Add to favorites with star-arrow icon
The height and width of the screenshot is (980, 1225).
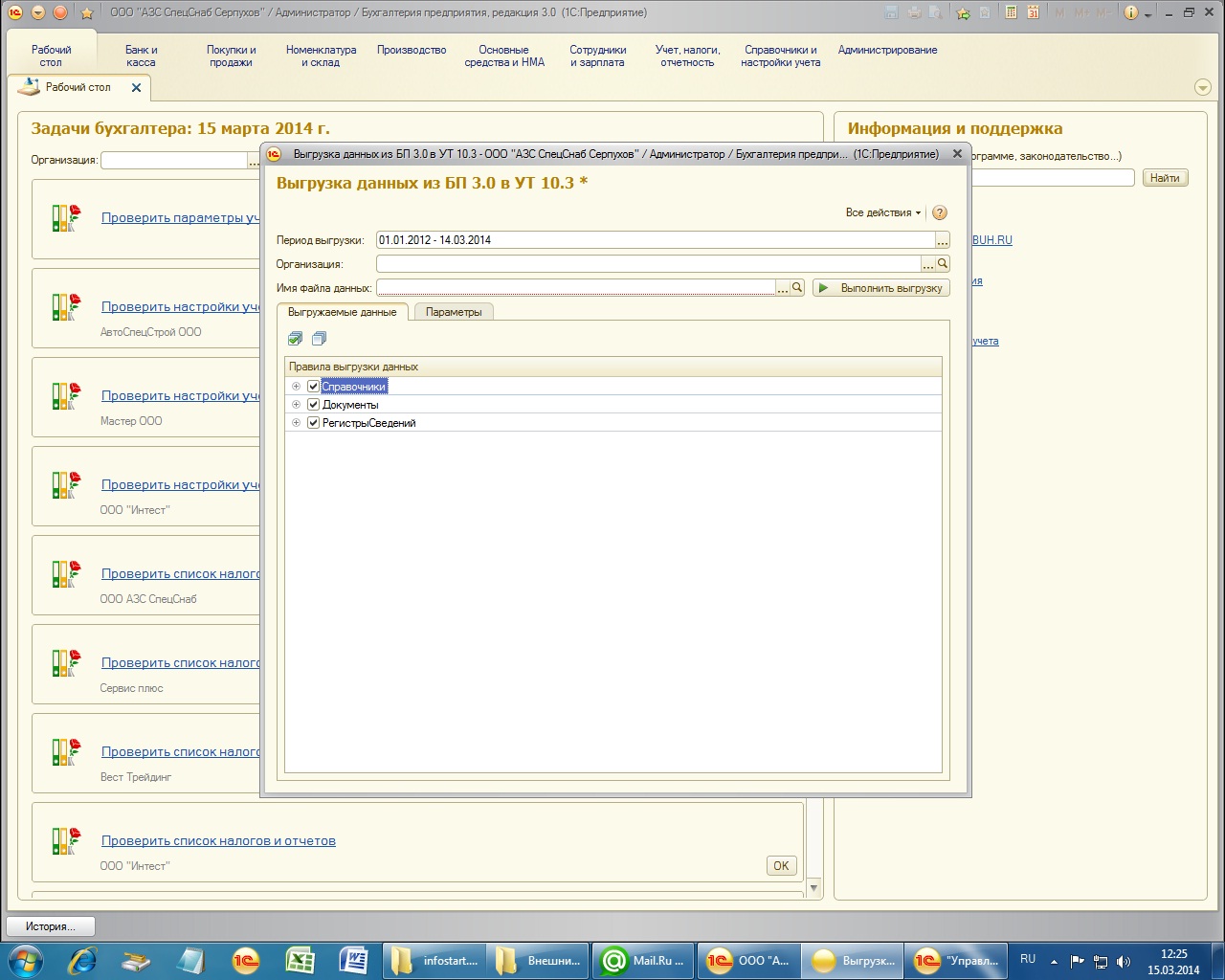[x=963, y=12]
